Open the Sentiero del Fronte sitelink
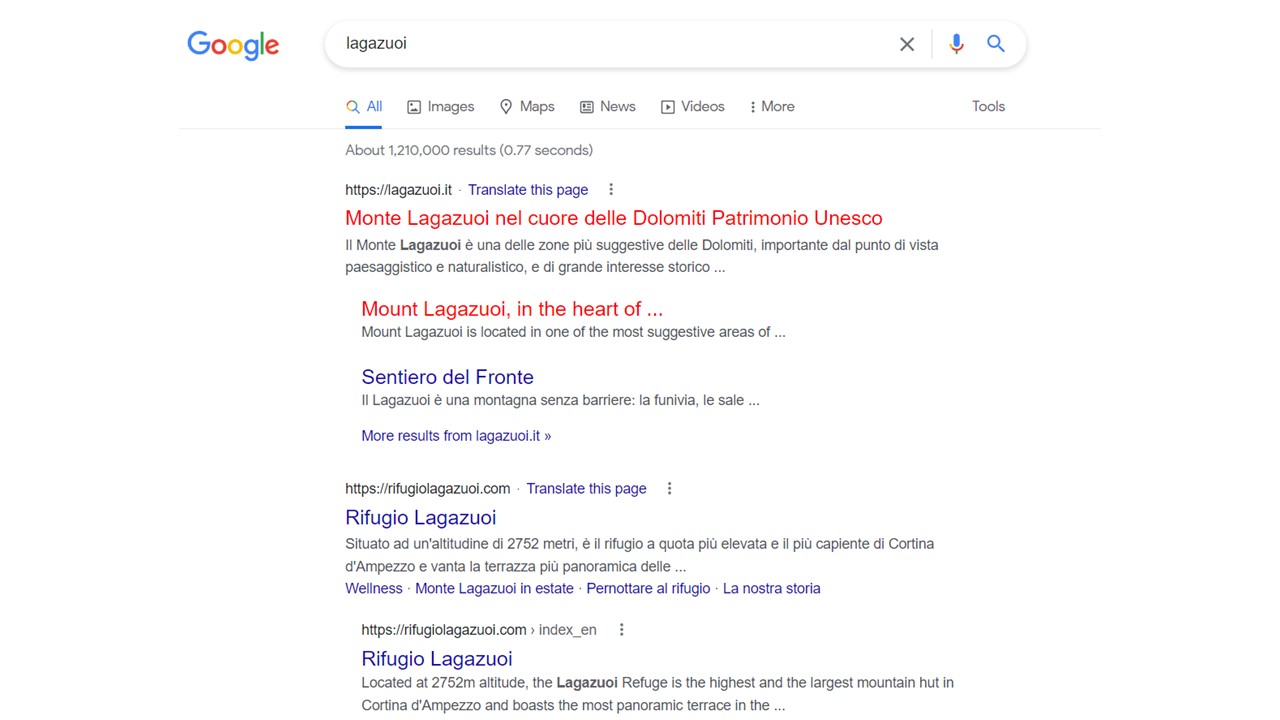This screenshot has height=720, width=1280. [x=447, y=377]
